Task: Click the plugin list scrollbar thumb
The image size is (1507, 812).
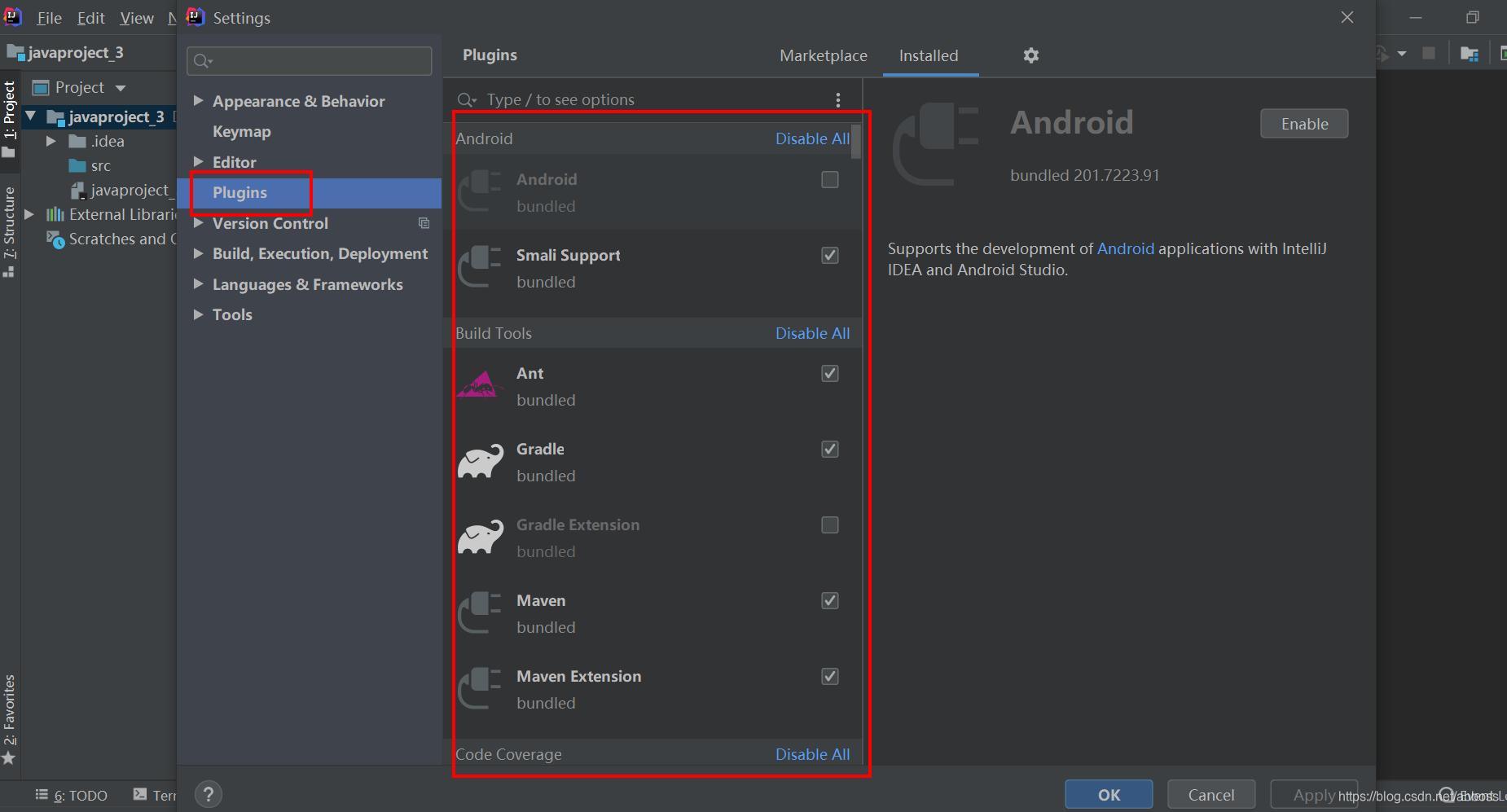Action: click(x=856, y=141)
